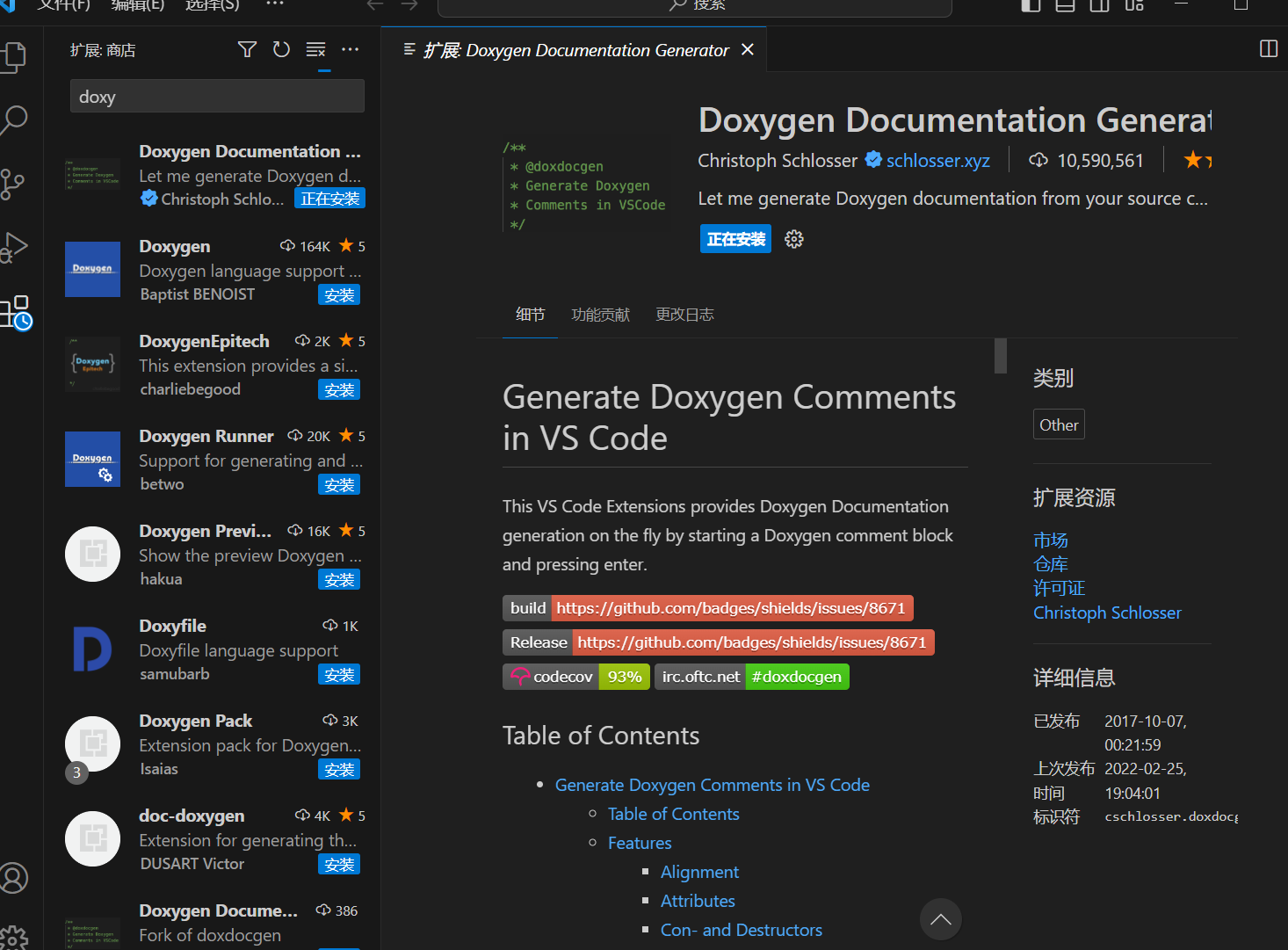Image resolution: width=1288 pixels, height=950 pixels.
Task: Open the menu bar overflow ellipsis
Action: point(275,4)
